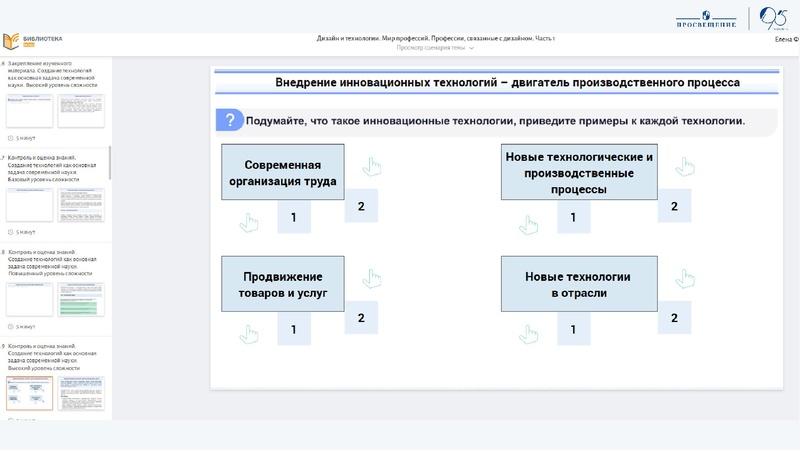Expand the Просмотр сценария темы dropdown

coord(435,48)
